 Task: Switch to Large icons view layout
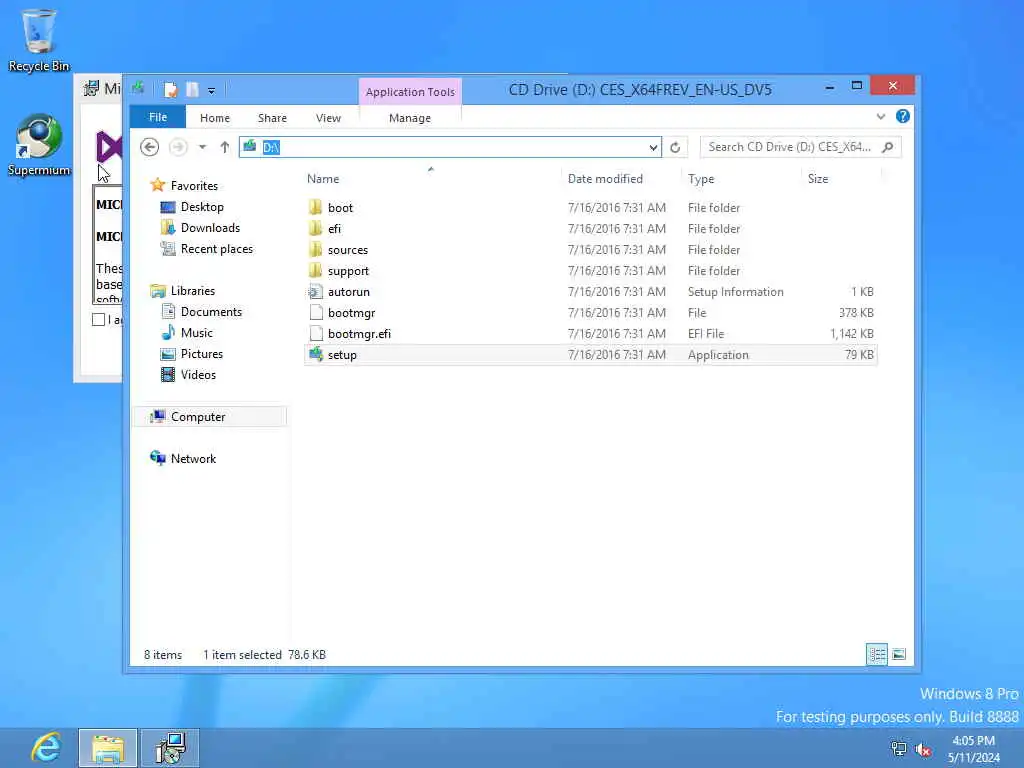point(899,654)
